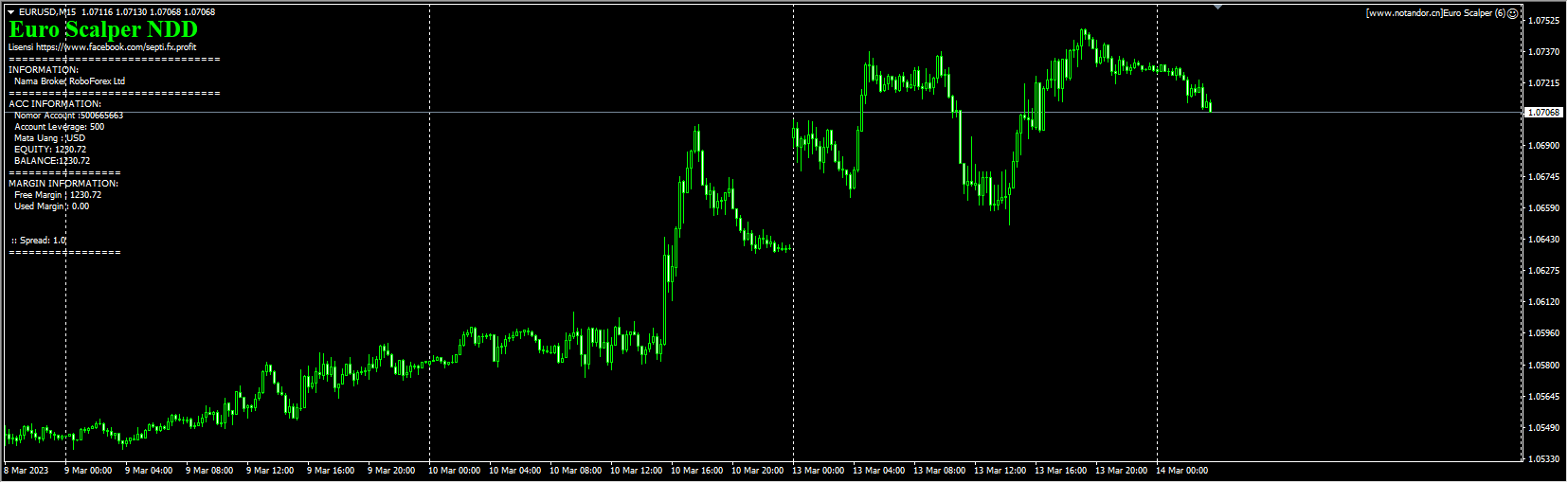Click the Nama Broker RoboForex Ltd text
The width and height of the screenshot is (1568, 483).
(69, 81)
